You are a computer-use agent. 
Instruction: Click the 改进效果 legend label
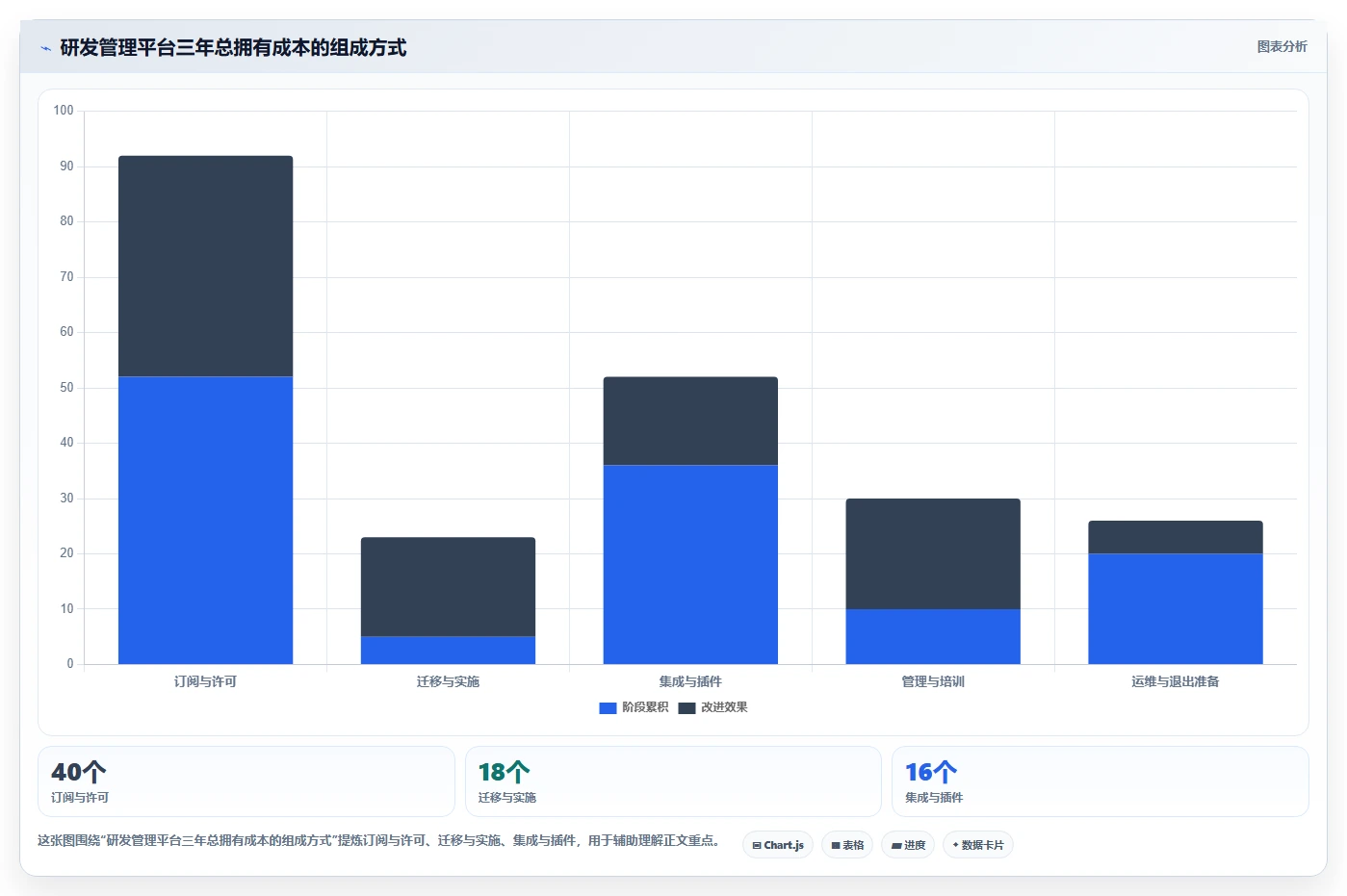pyautogui.click(x=724, y=707)
